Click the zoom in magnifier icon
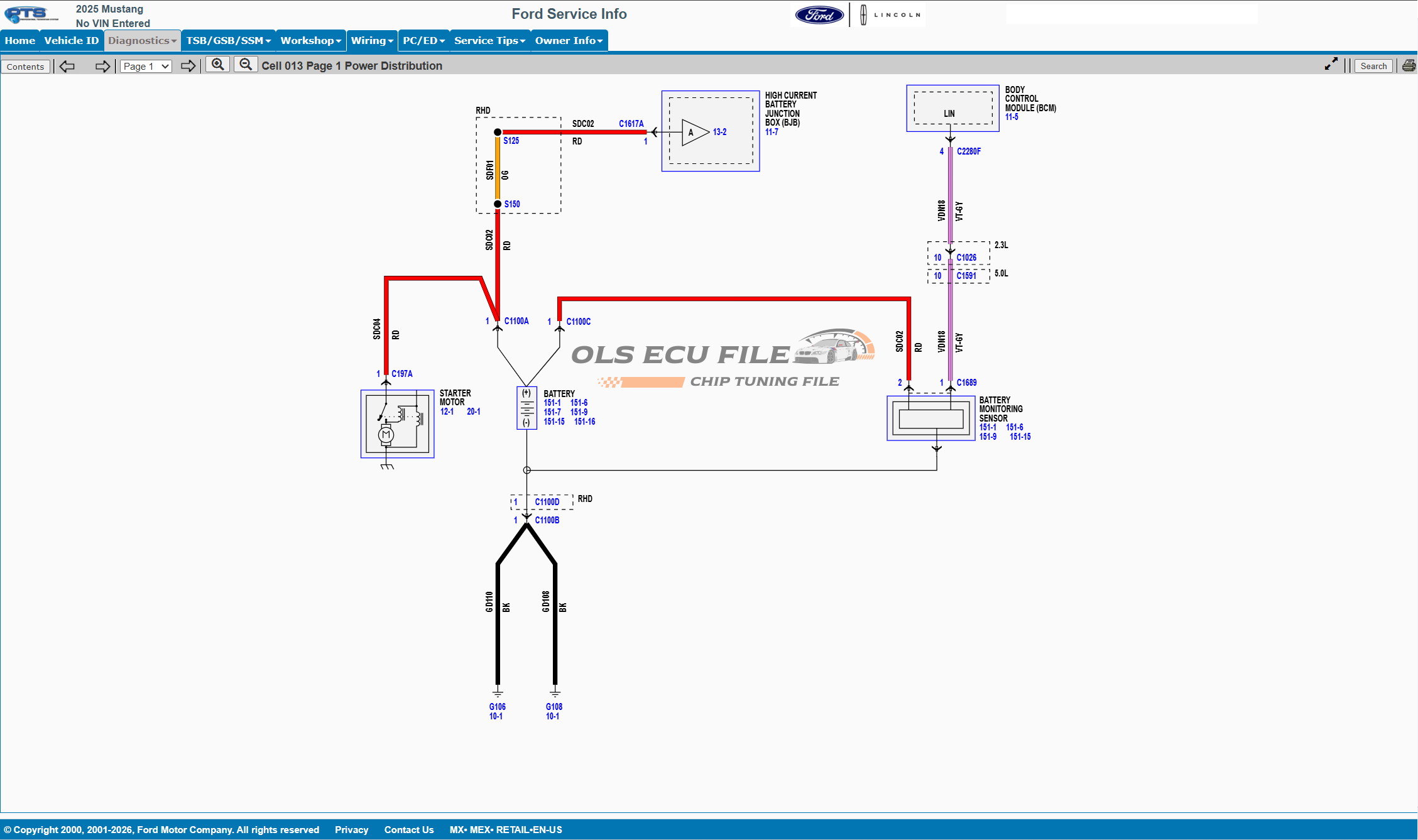This screenshot has width=1418, height=840. 217,65
